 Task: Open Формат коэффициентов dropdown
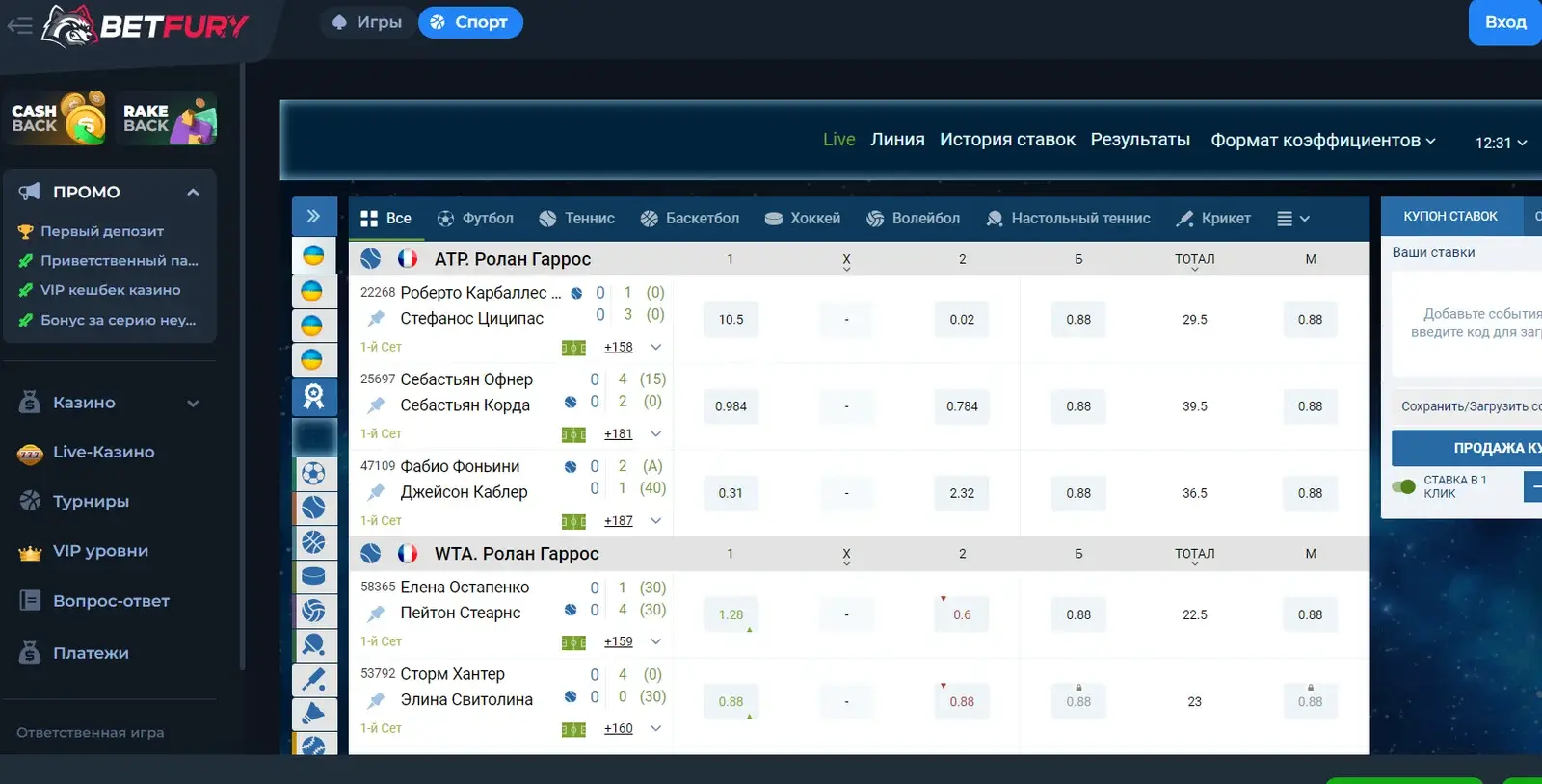1323,141
